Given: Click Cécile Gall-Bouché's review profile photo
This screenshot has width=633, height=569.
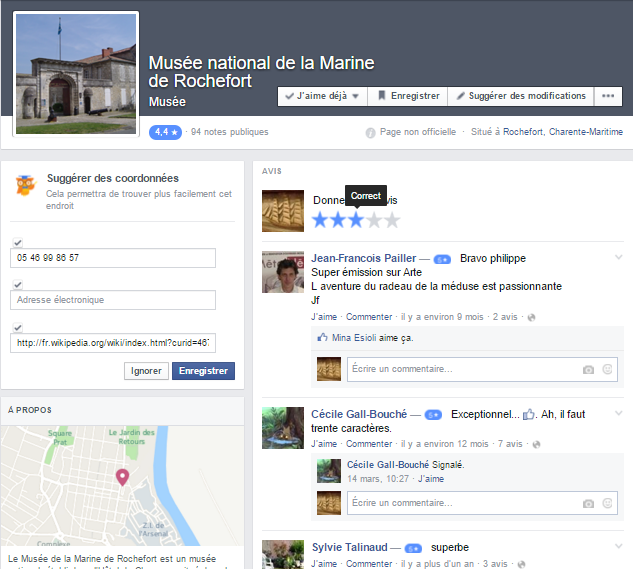Looking at the screenshot, I should click(283, 428).
